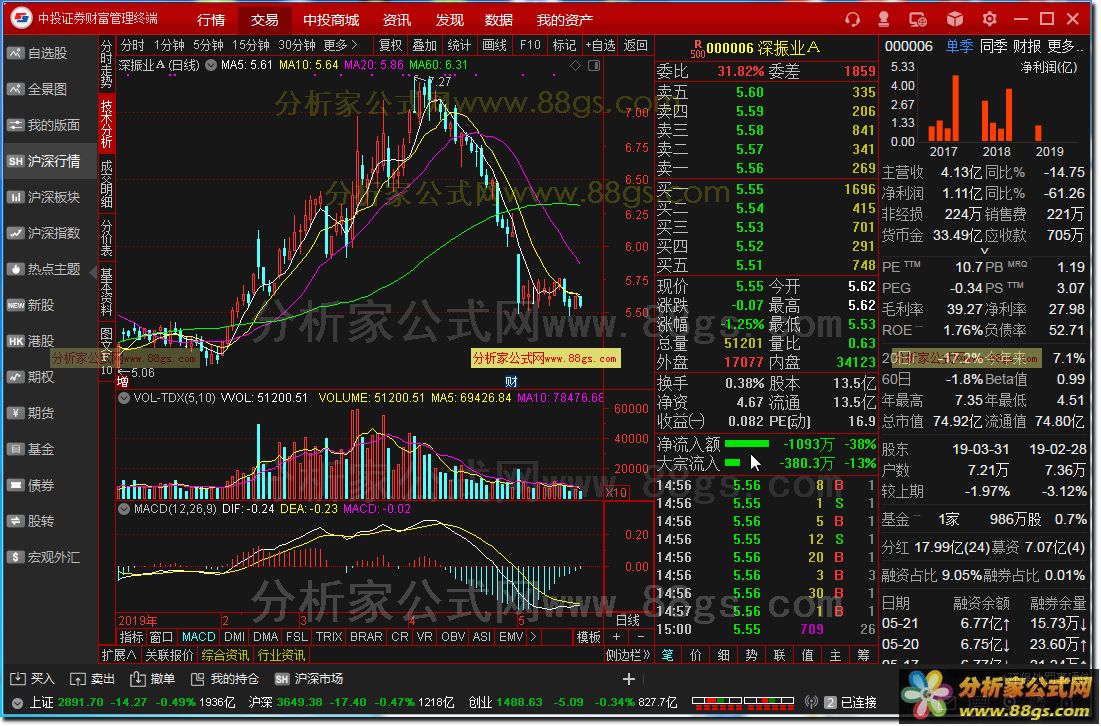The image size is (1101, 726).
Task: Open the 我的资产 menu tab
Action: pyautogui.click(x=565, y=20)
